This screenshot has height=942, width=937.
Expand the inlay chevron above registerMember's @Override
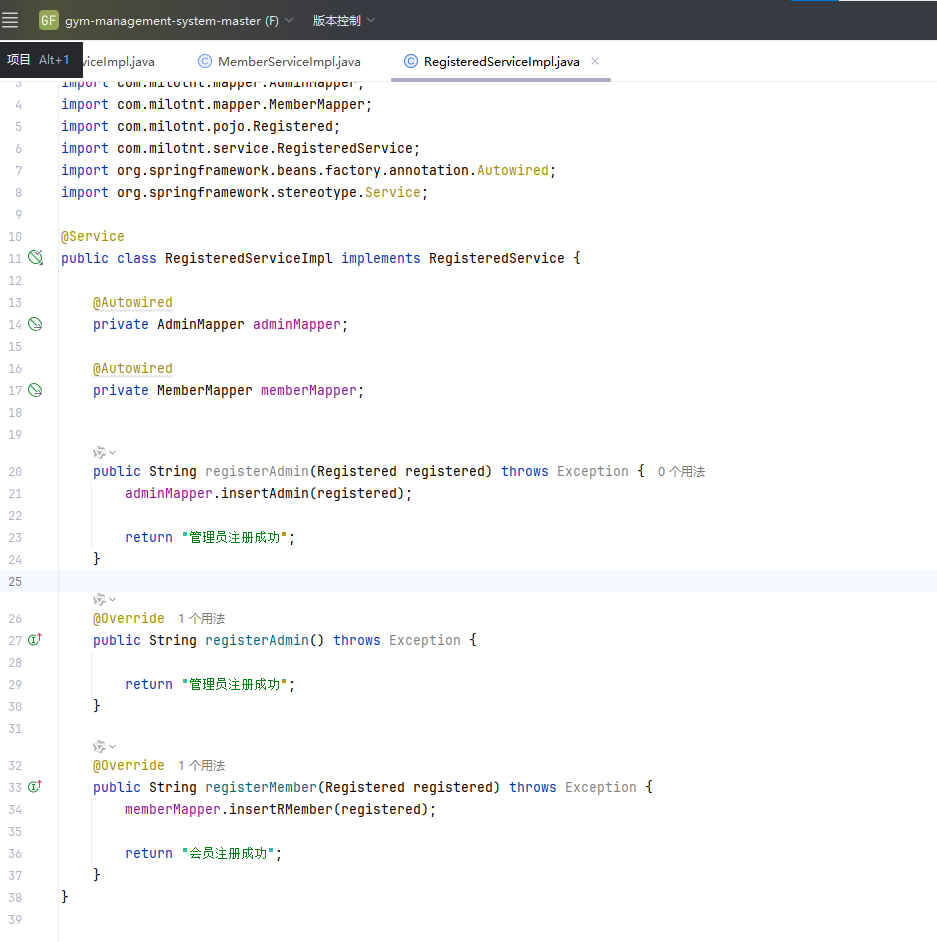(112, 747)
